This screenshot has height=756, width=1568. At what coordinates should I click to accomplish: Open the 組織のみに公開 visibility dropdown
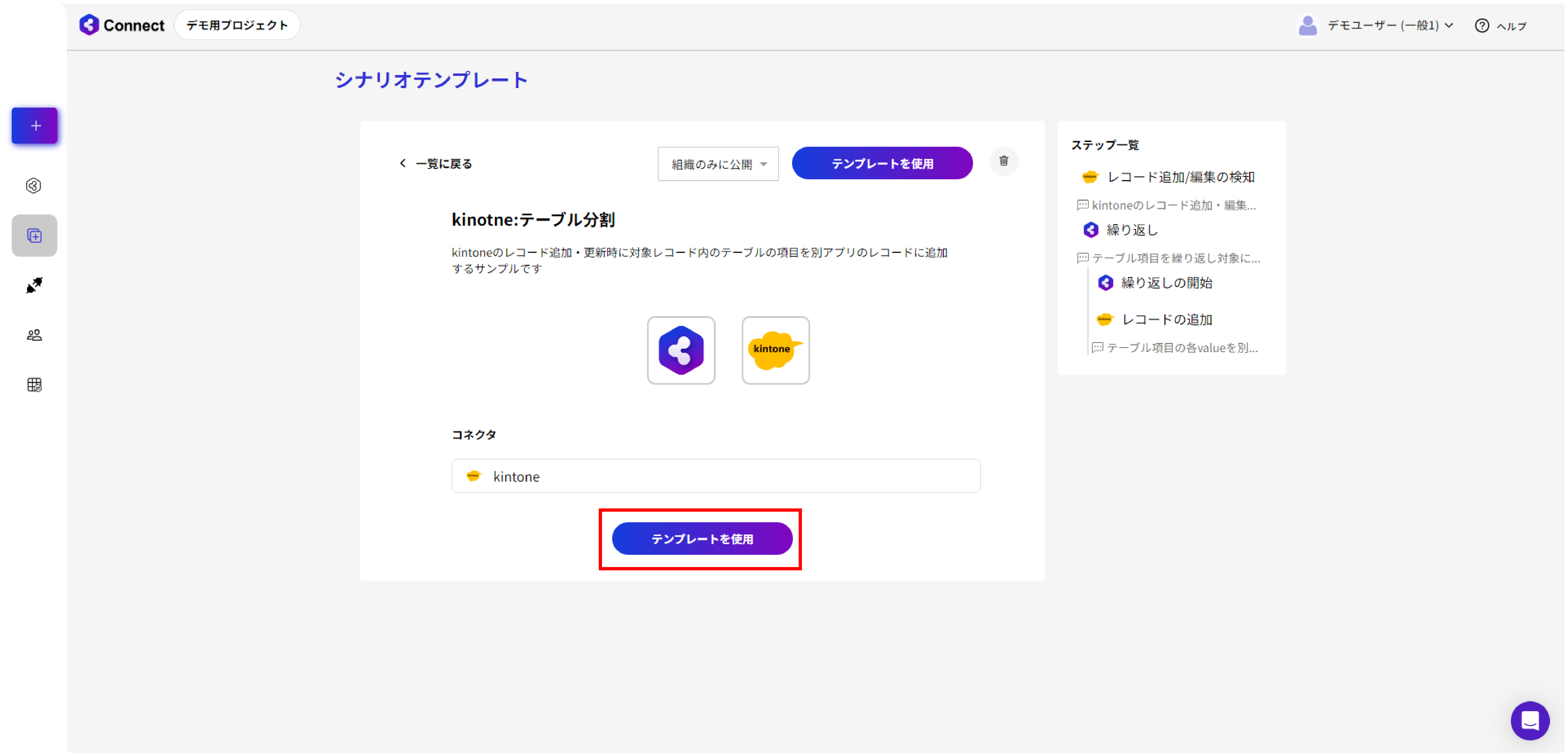click(x=718, y=164)
